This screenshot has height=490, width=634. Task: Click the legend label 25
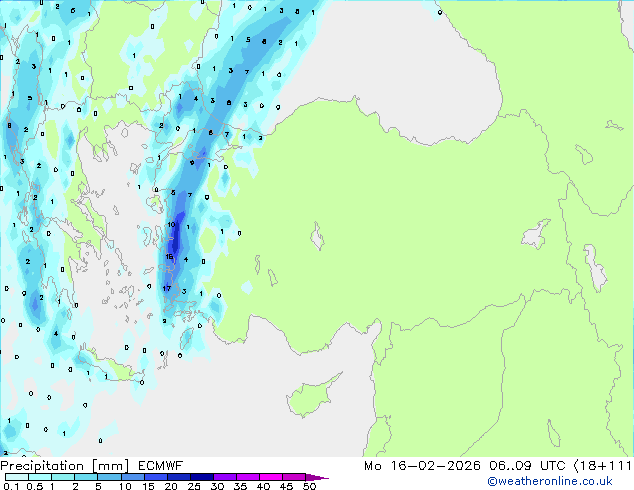(194, 486)
